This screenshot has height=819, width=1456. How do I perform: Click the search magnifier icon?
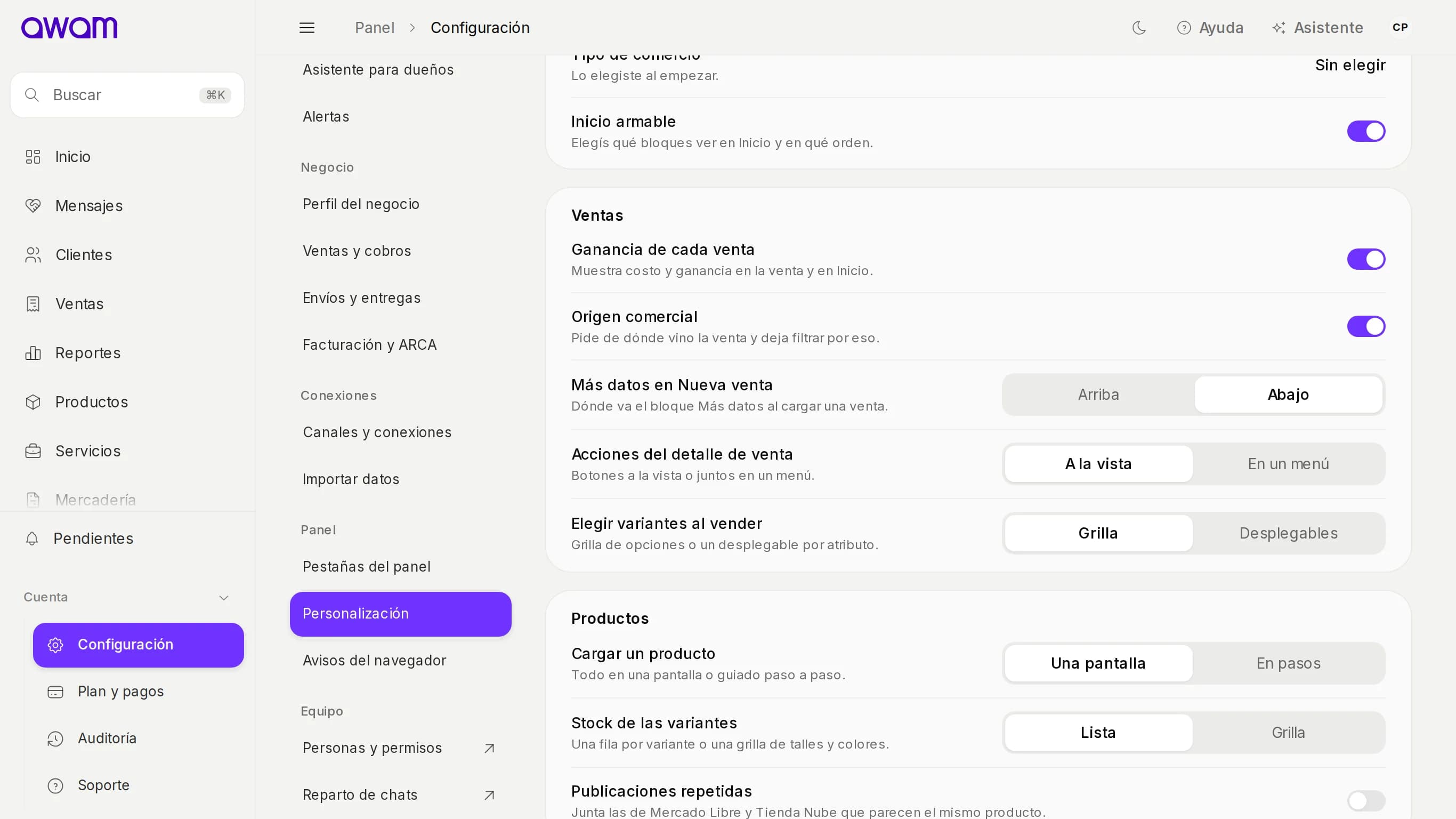[x=32, y=95]
